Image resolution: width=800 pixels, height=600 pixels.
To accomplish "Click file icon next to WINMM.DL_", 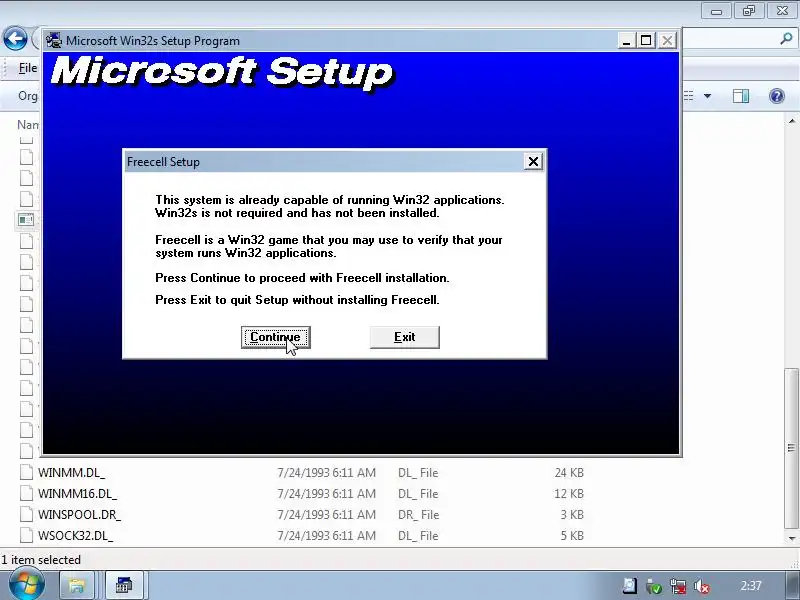I will pyautogui.click(x=26, y=472).
